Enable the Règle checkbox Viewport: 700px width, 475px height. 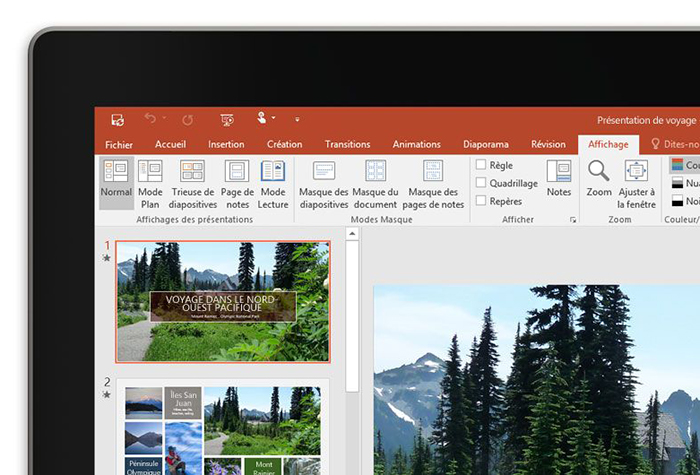(481, 165)
